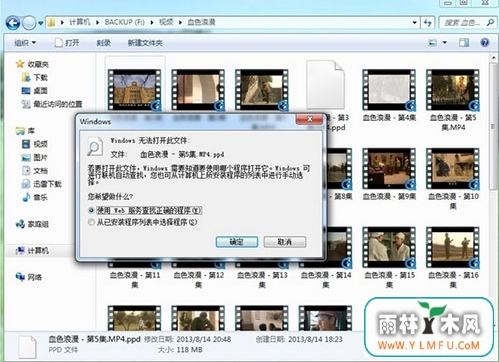
Task: Click 刻录 in the toolbar
Action: 104,43
